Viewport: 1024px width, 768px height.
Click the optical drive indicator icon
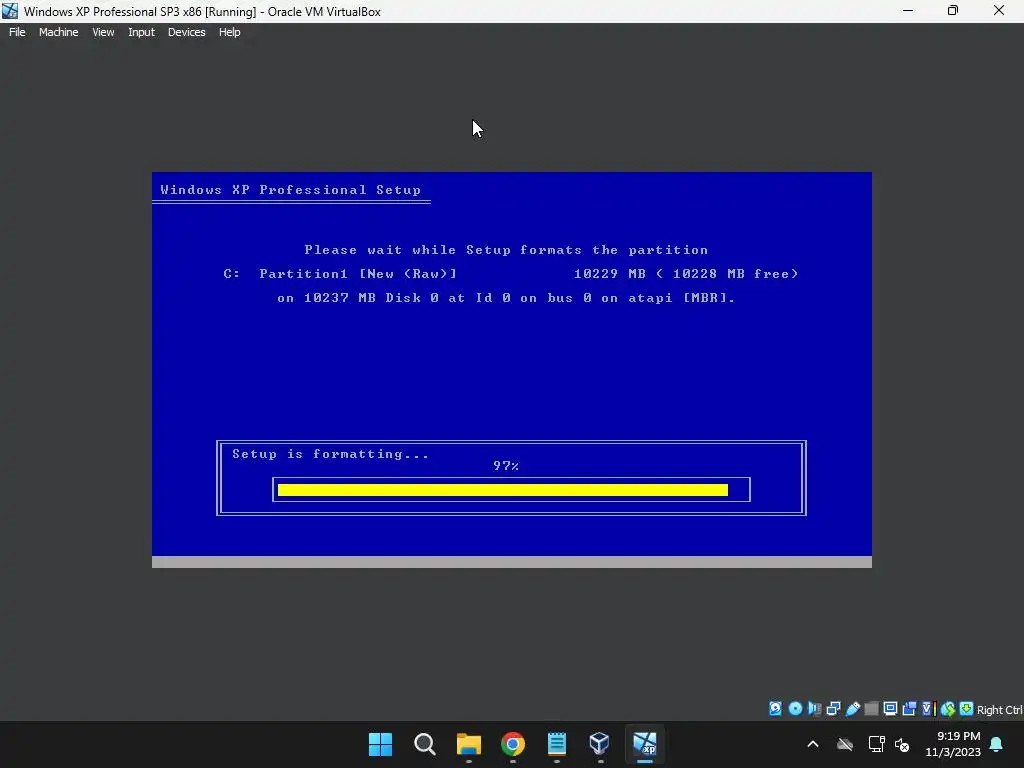(x=795, y=709)
